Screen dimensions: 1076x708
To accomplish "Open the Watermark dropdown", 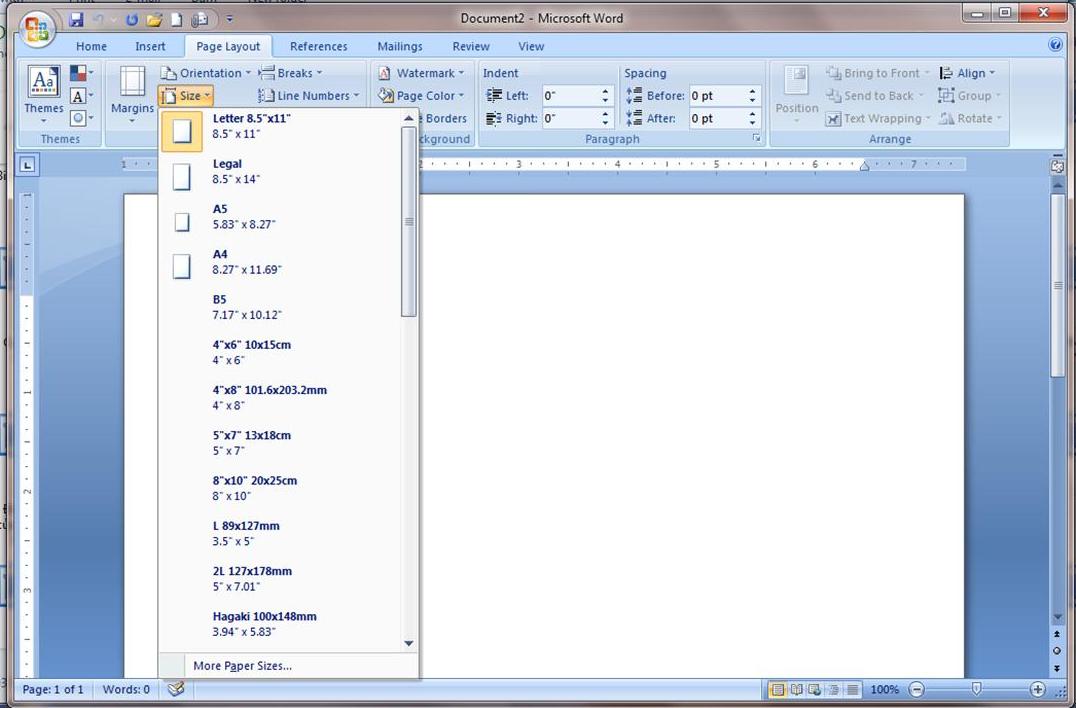I will click(421, 73).
